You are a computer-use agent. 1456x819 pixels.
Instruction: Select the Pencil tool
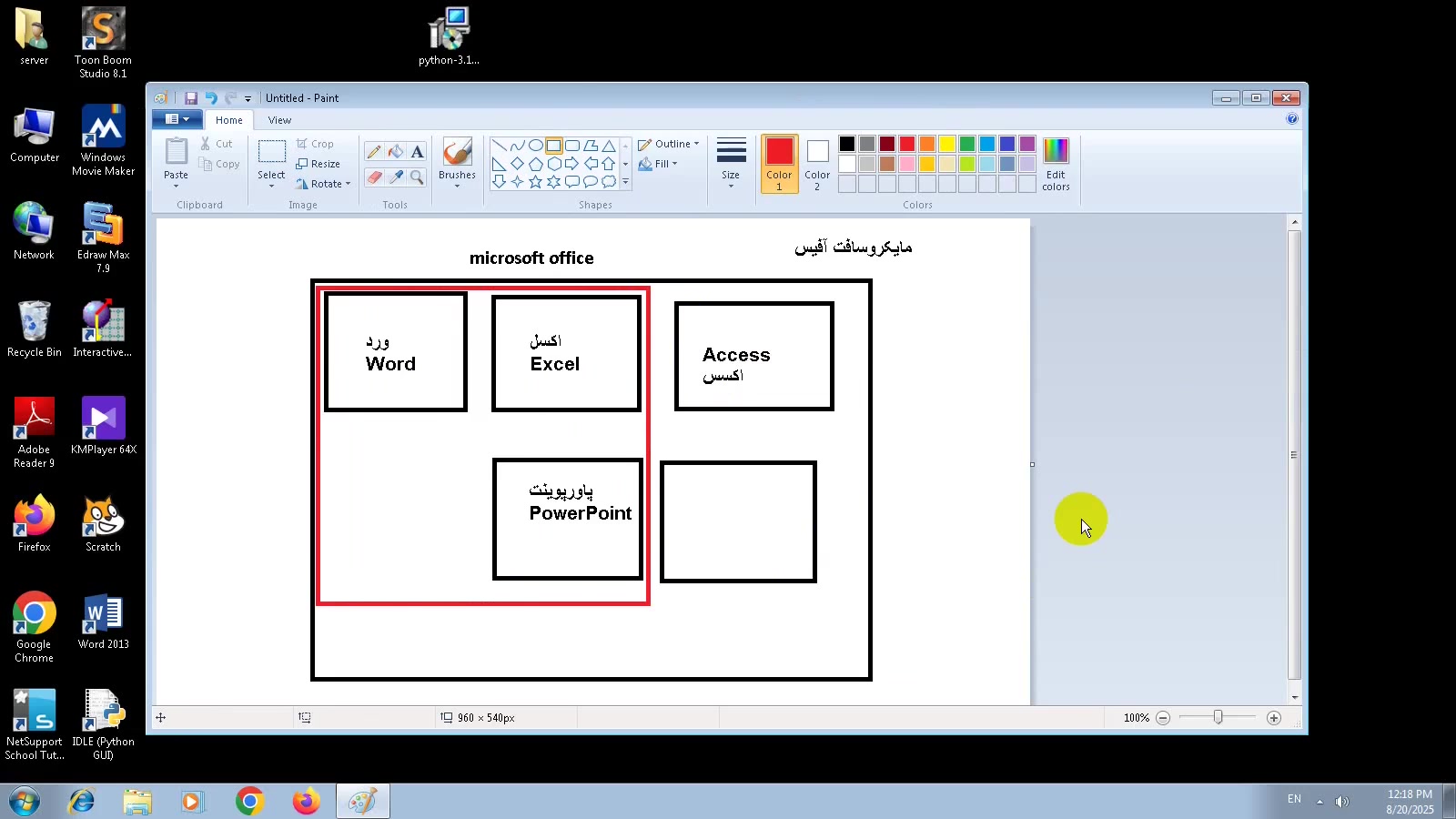click(373, 152)
